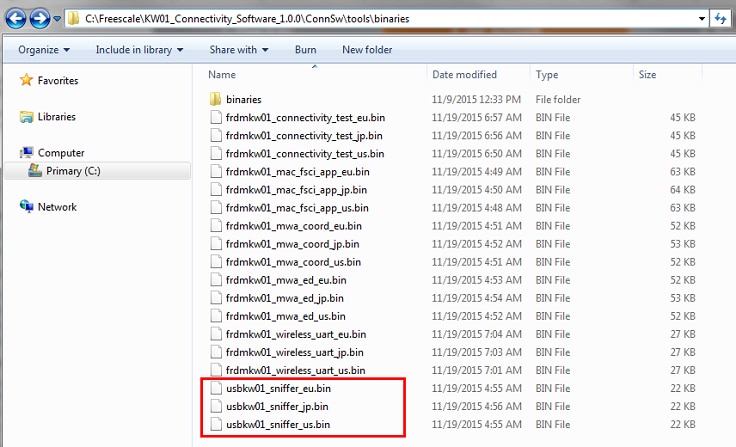Select Primary (C:) drive in tree

73,171
